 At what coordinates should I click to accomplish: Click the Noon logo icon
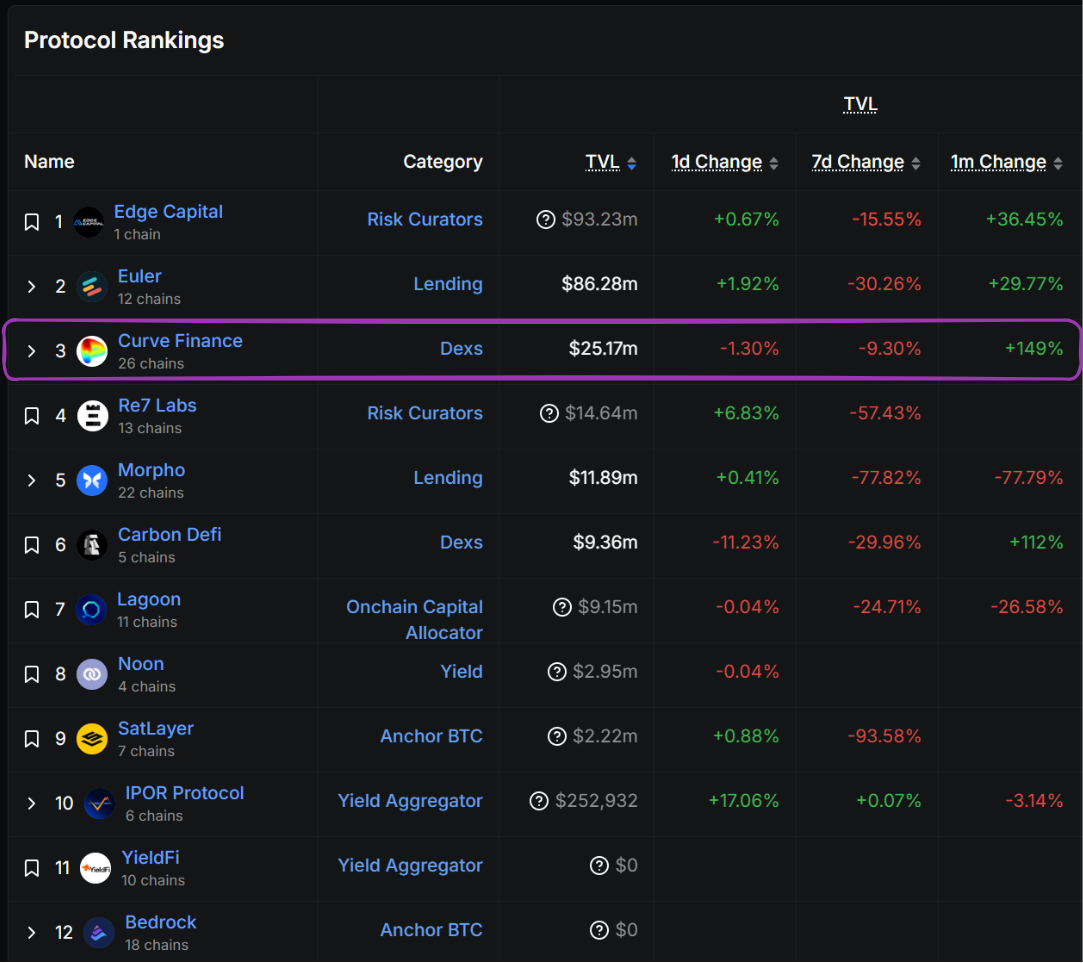pyautogui.click(x=92, y=674)
